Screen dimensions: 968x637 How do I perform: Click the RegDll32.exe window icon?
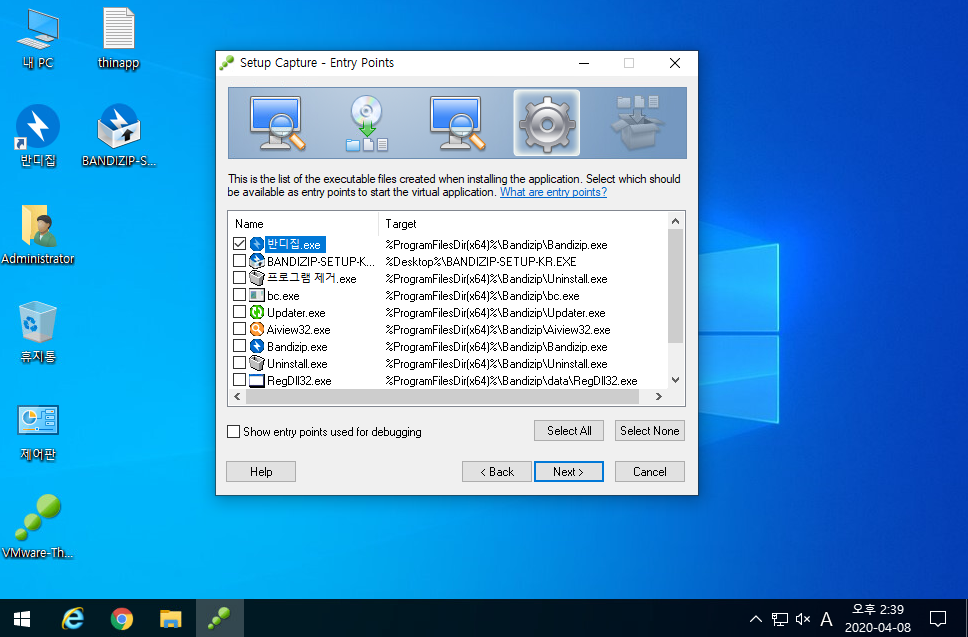(x=257, y=380)
